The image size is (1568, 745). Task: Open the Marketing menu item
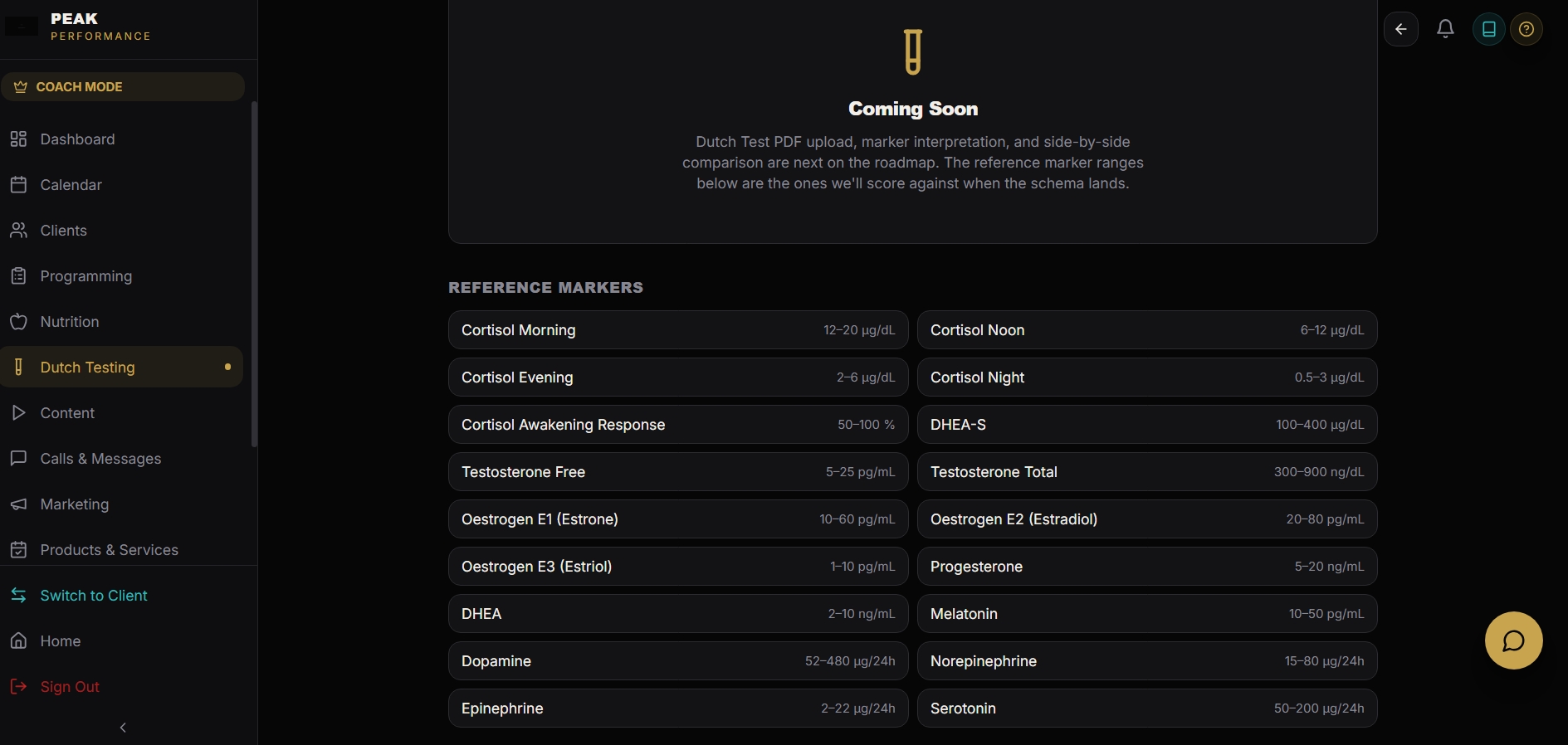point(121,504)
